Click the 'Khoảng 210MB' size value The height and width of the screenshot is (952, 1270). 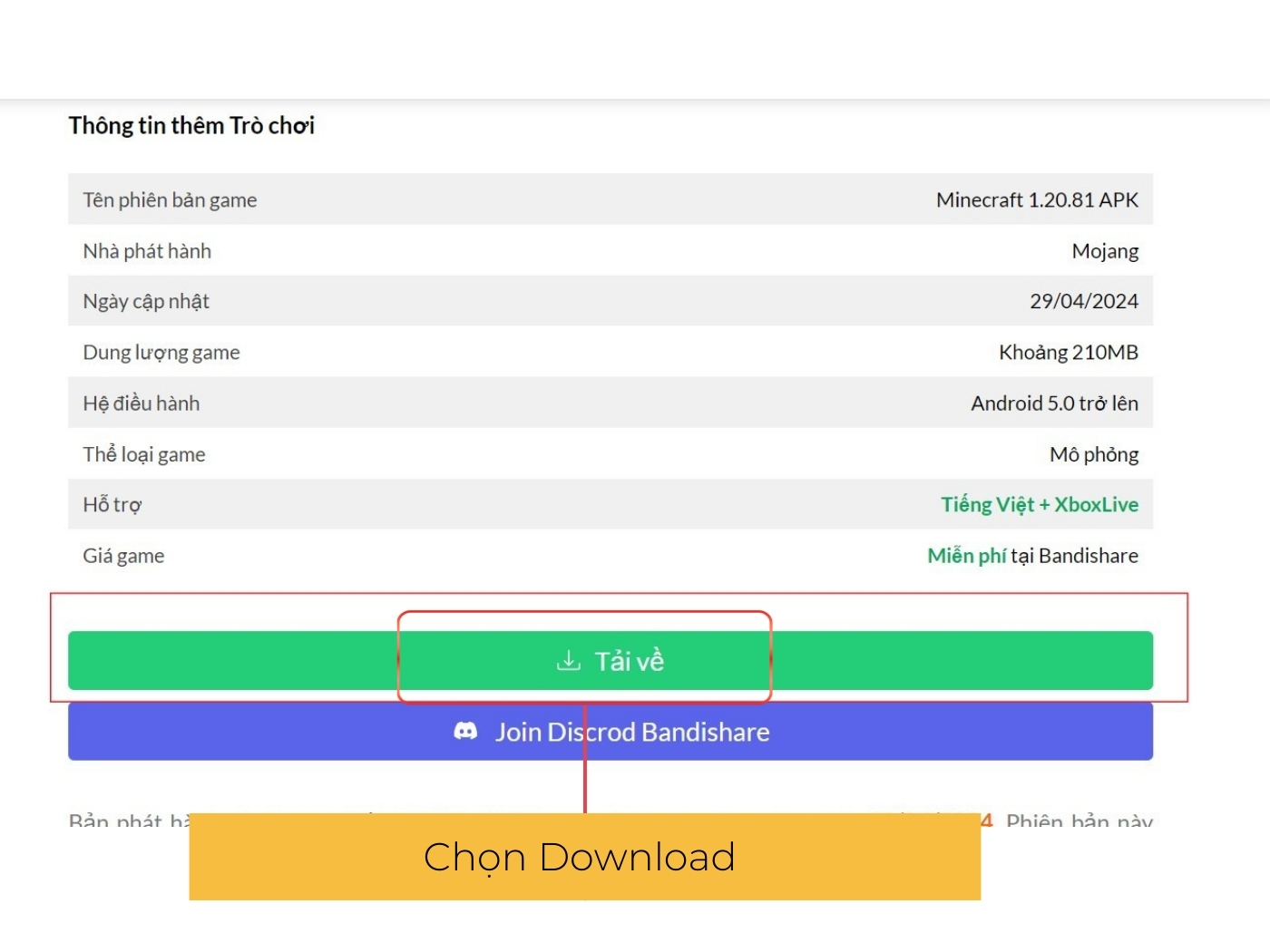(x=1069, y=353)
